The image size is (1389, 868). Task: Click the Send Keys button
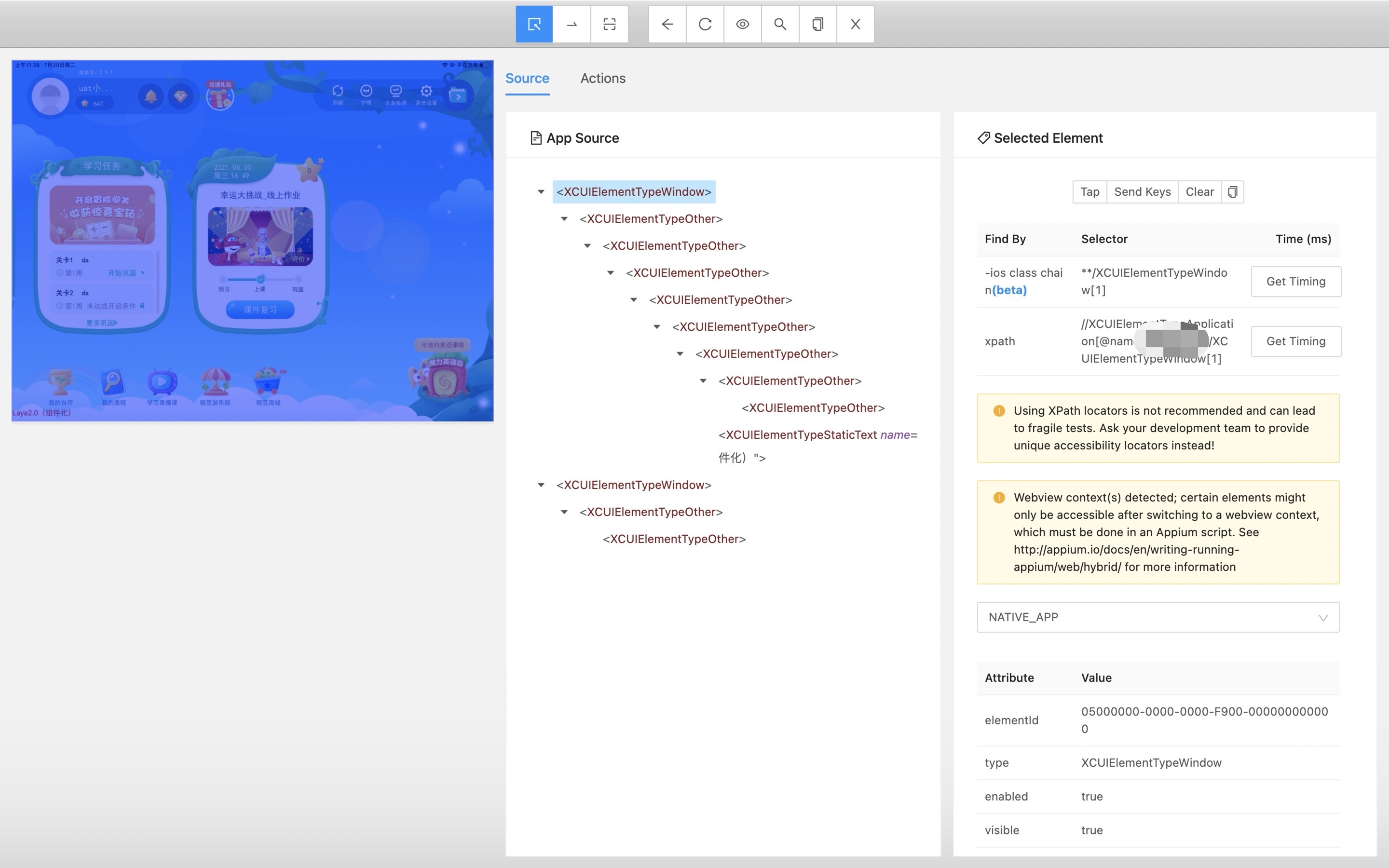[1142, 192]
